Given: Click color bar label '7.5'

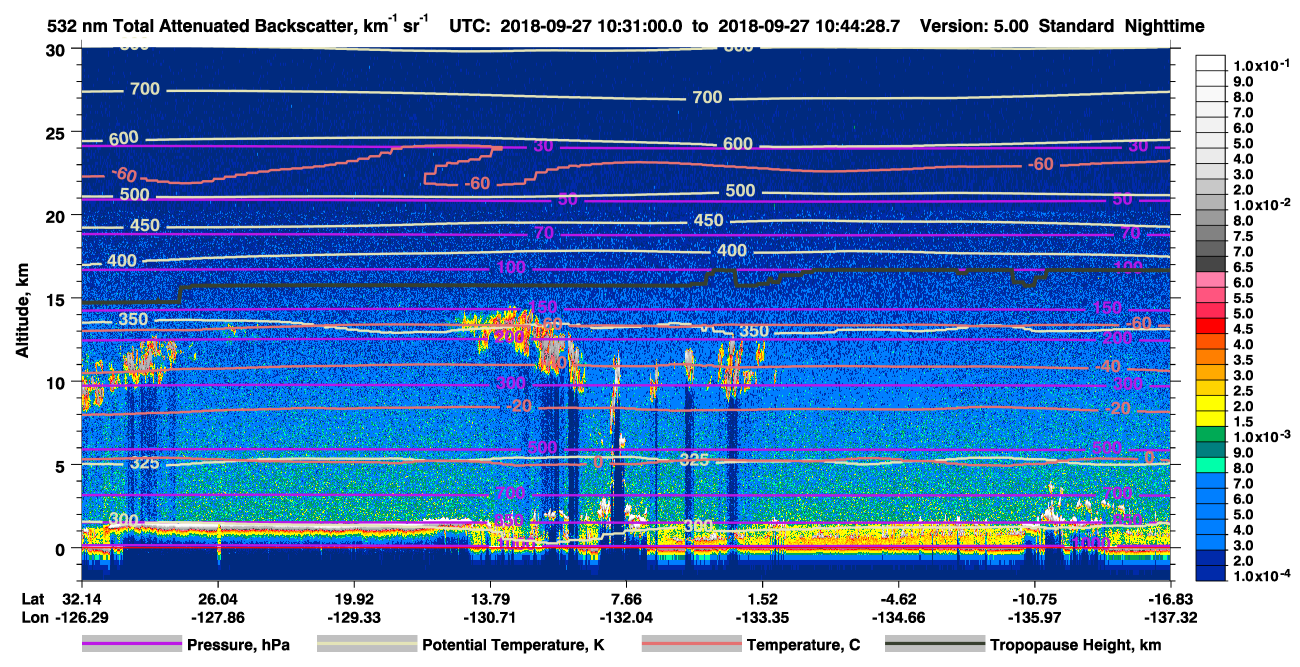Looking at the screenshot, I should (1243, 236).
